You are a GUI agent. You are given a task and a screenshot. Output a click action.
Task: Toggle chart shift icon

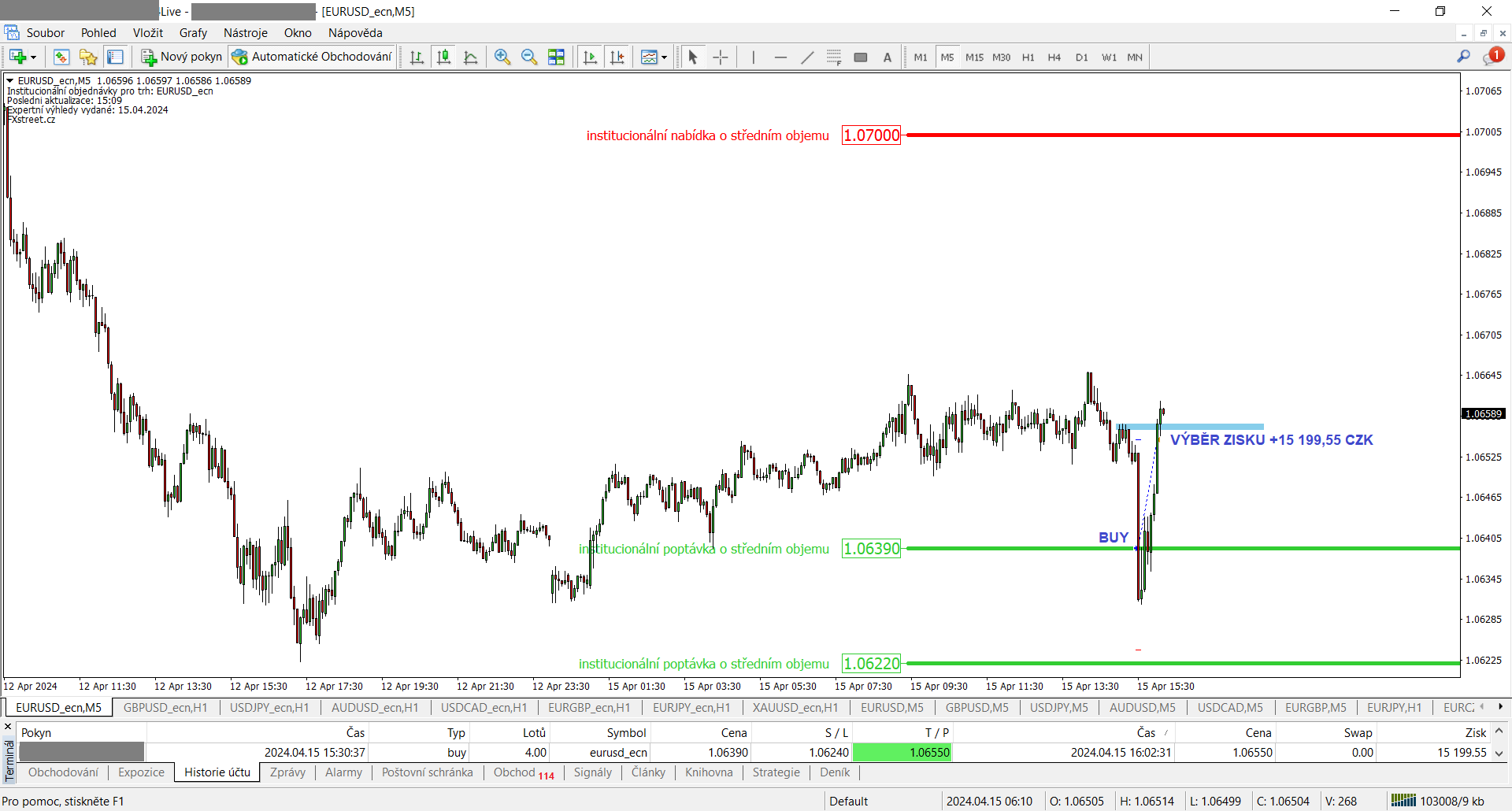[x=617, y=57]
